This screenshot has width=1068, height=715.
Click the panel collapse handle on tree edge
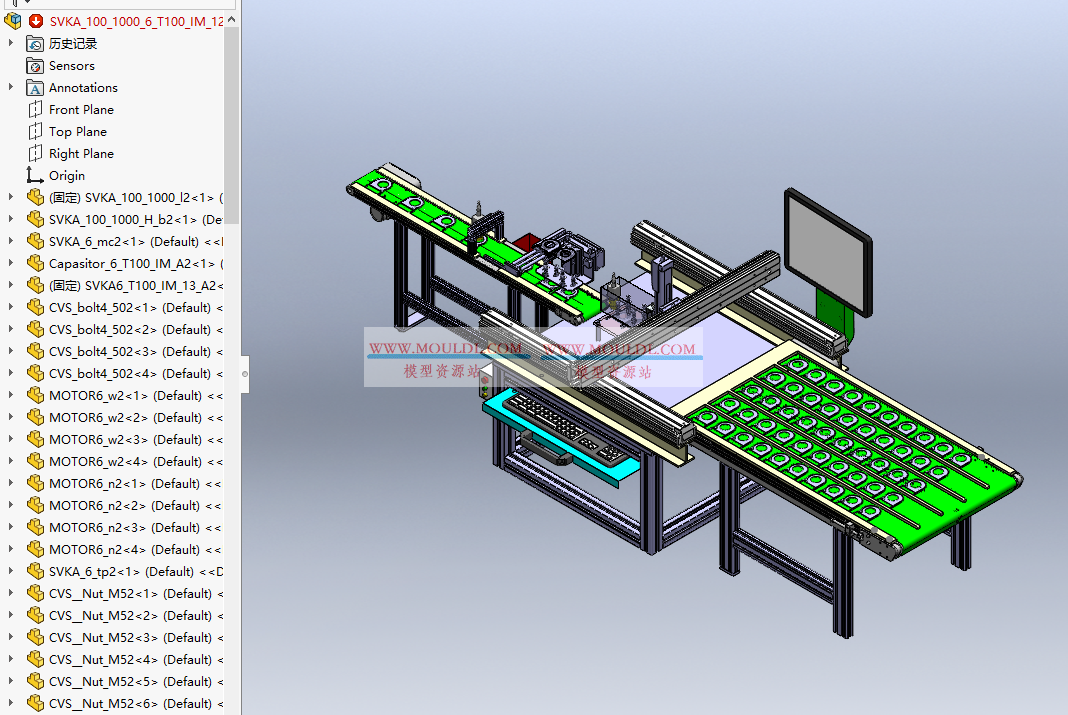click(245, 373)
